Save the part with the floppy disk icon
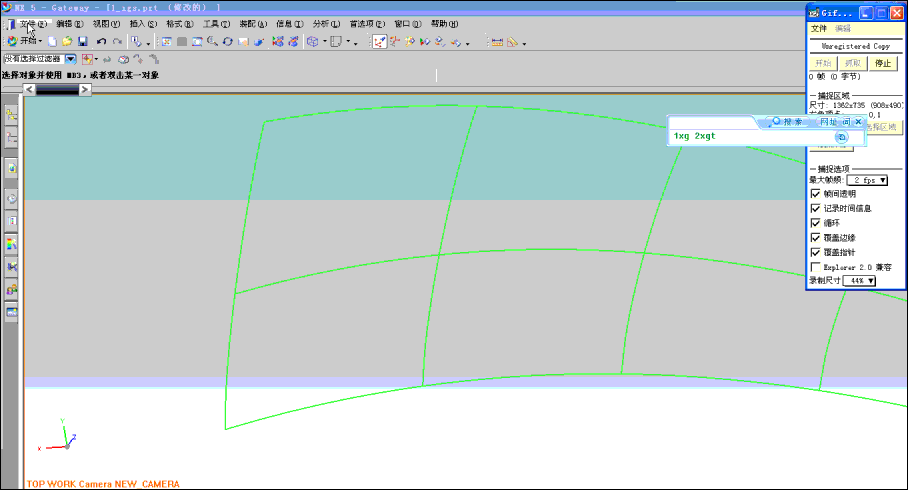Screen dimensions: 908x490 tap(83, 42)
